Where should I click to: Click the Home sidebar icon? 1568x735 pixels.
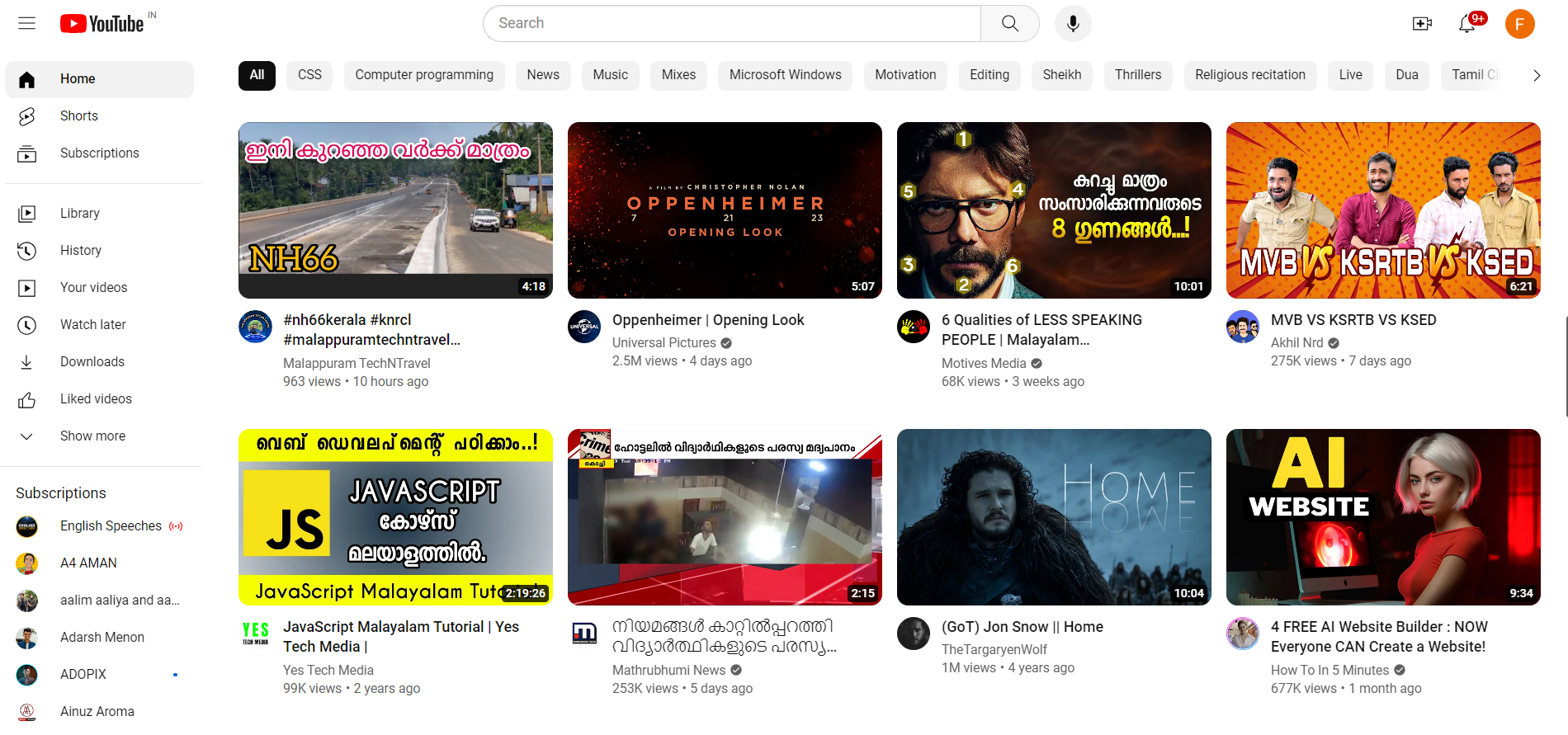27,79
